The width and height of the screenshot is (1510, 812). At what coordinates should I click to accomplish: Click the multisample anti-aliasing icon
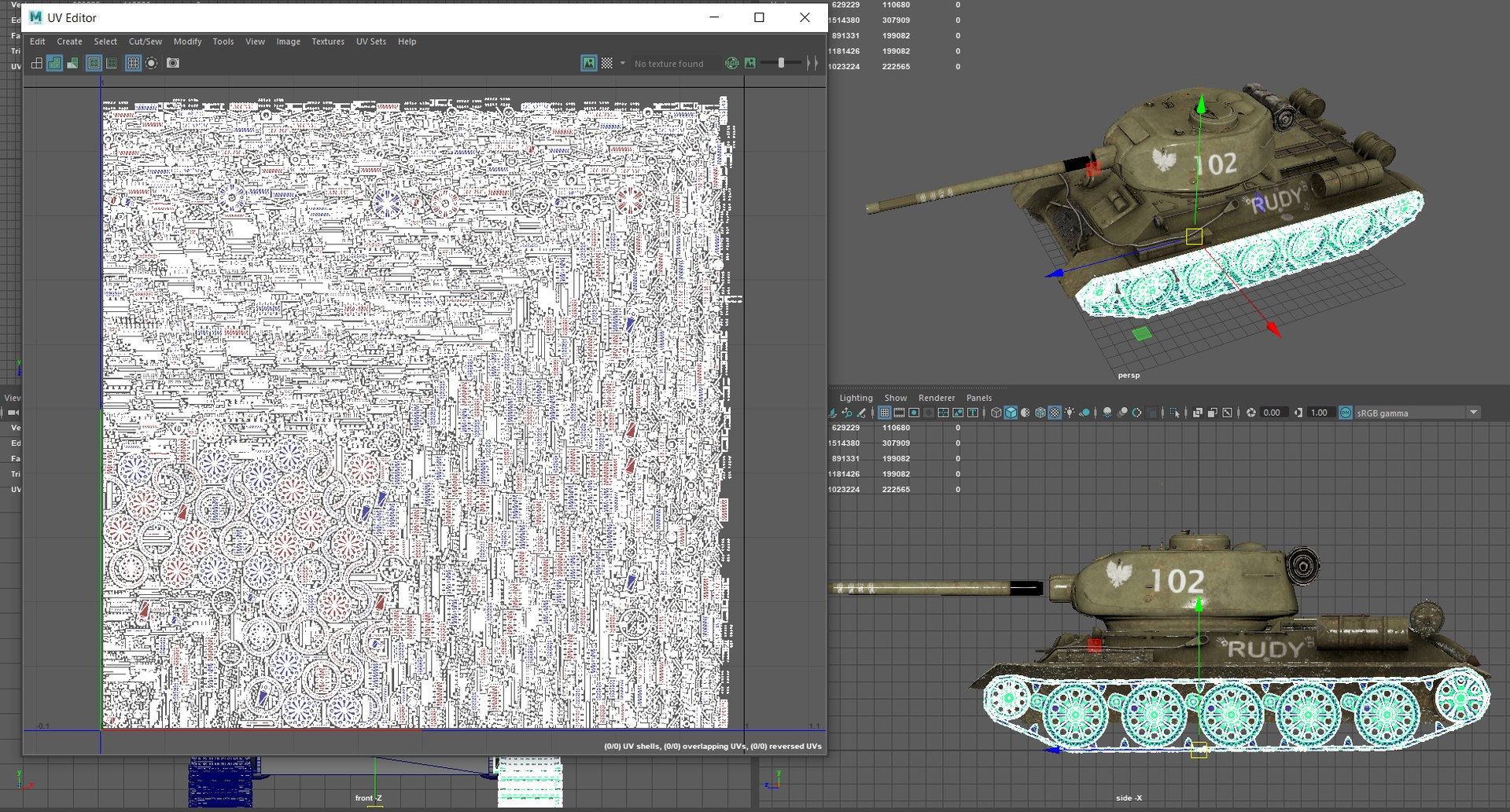1136,413
